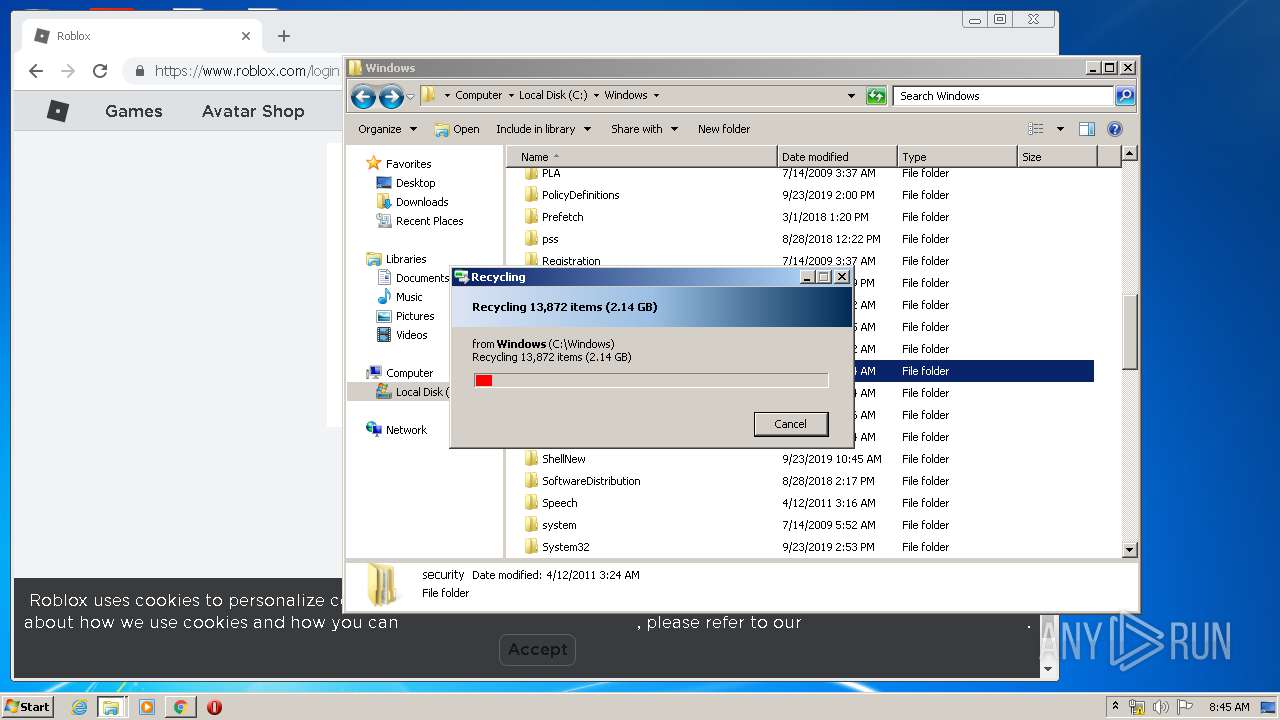Select Computer in navigation pane
The image size is (1280, 720).
(x=400, y=373)
